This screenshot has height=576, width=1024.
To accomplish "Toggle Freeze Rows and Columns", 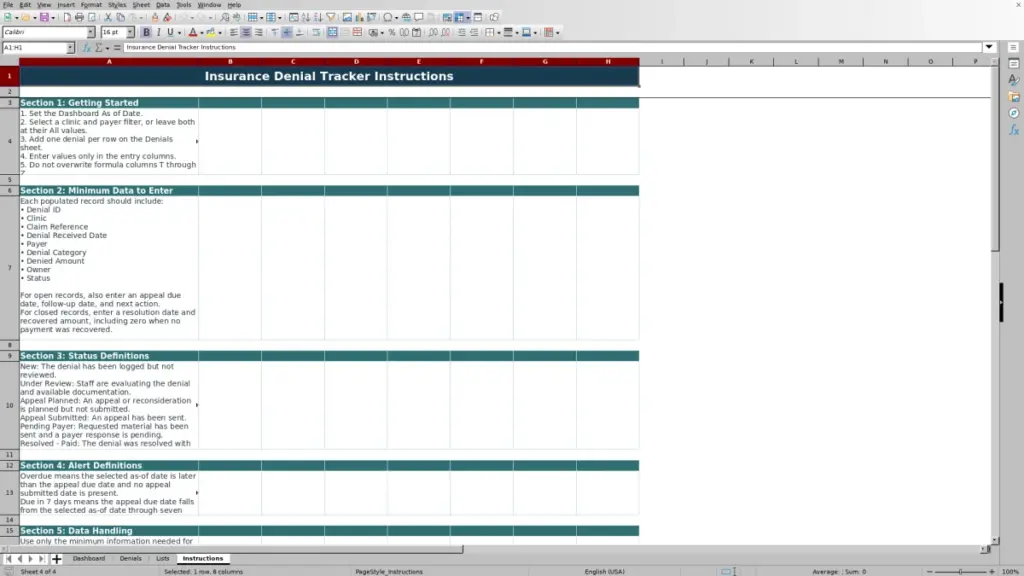I will pos(459,17).
